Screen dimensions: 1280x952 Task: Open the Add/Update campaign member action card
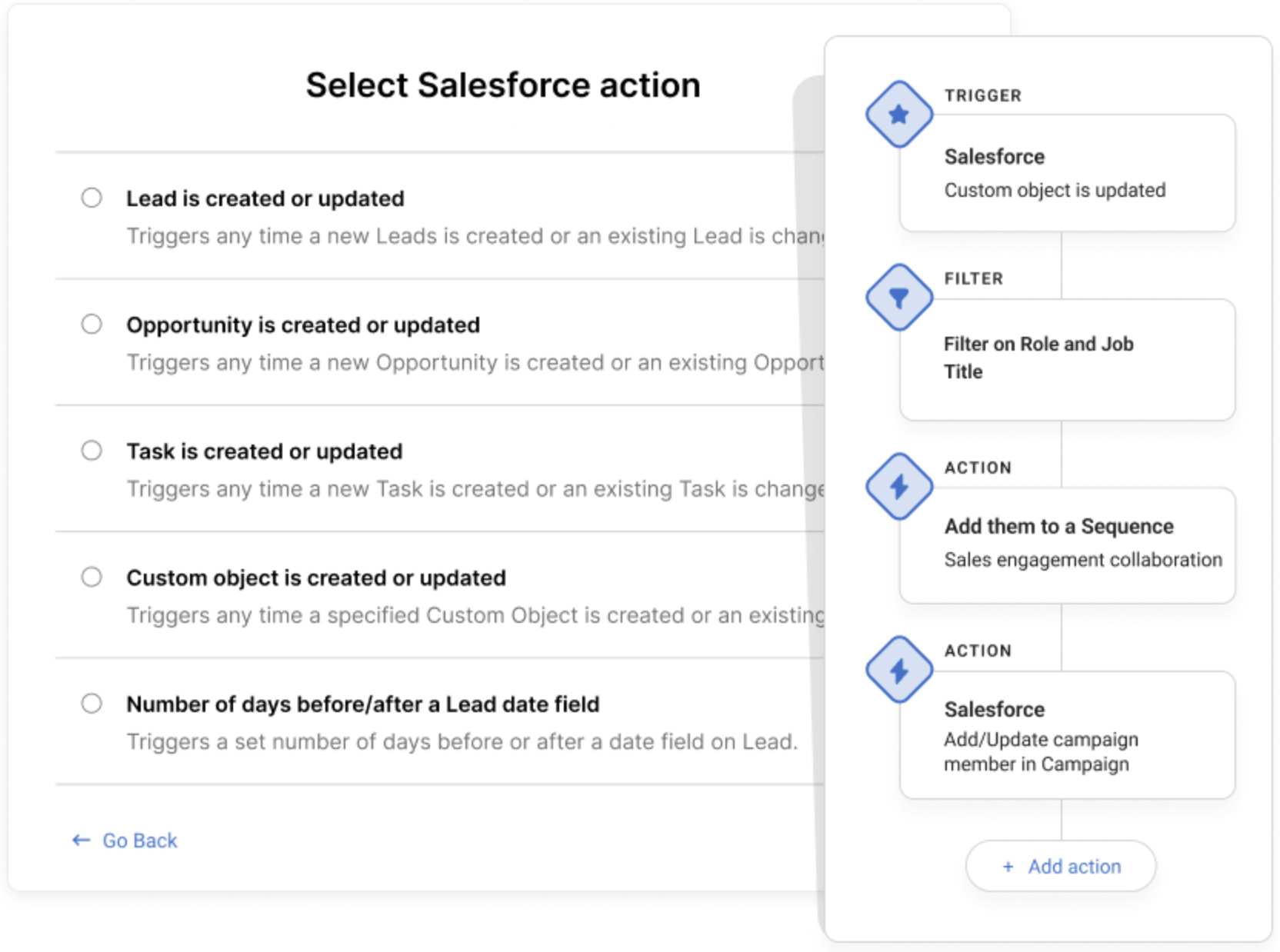1067,735
